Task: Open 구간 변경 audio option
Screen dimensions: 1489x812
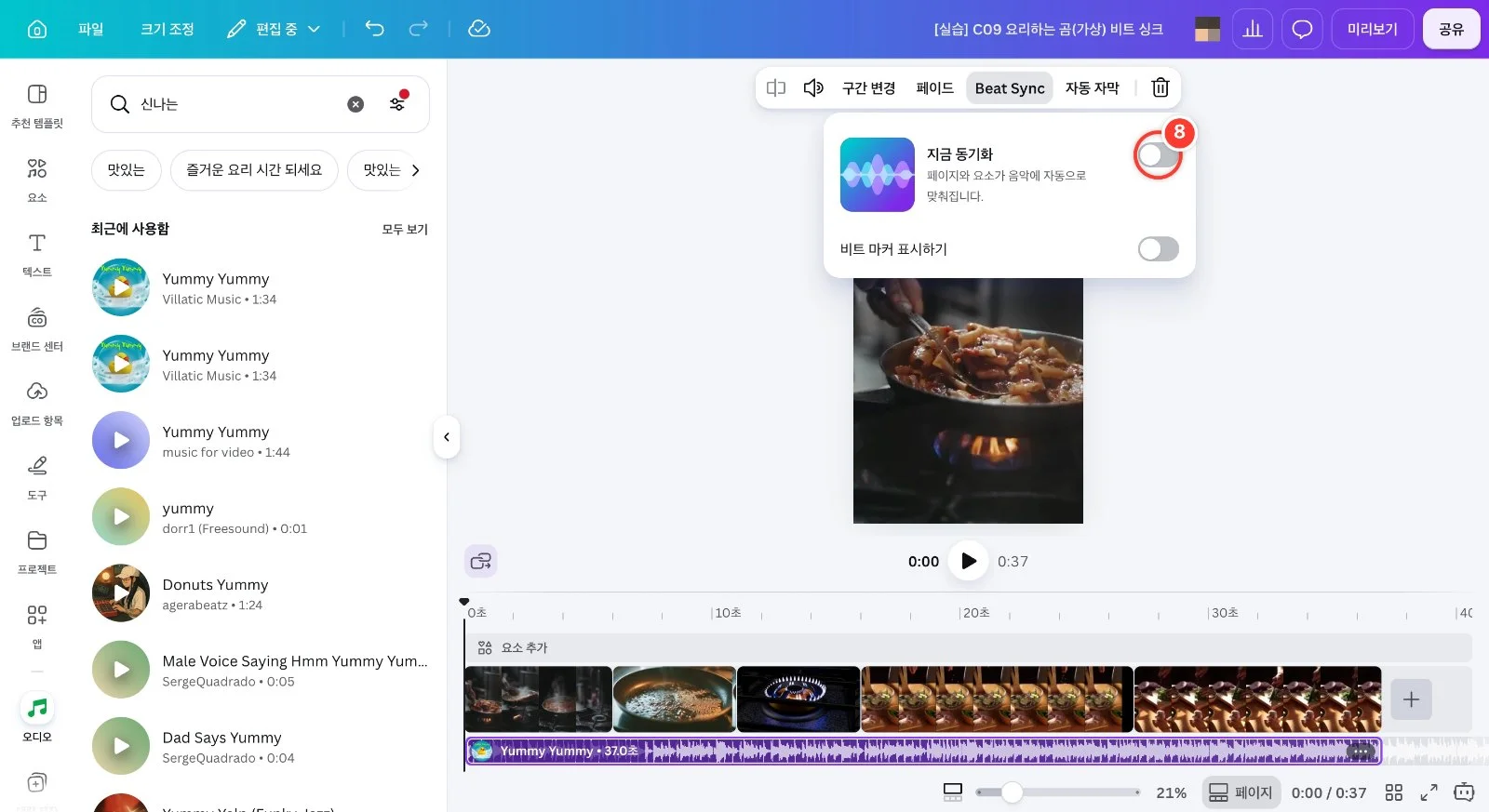Action: click(x=868, y=87)
